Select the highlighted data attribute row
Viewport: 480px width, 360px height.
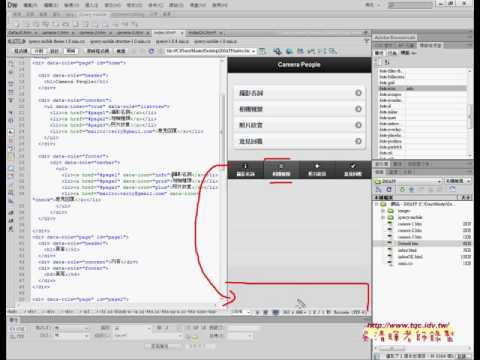tap(423, 88)
